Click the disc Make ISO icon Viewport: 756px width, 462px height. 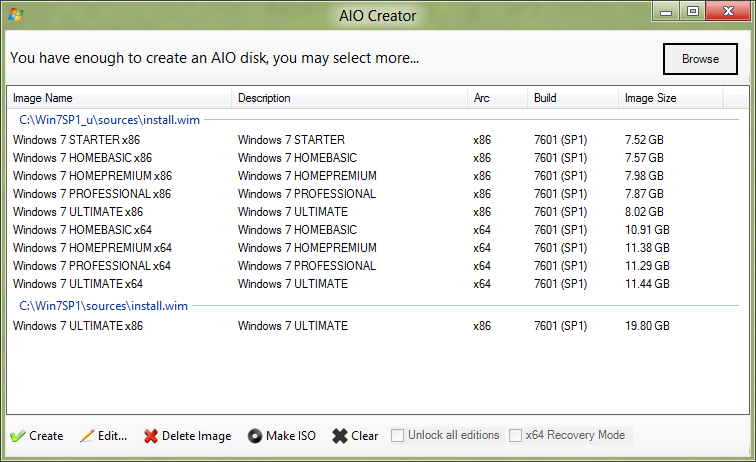coord(255,436)
